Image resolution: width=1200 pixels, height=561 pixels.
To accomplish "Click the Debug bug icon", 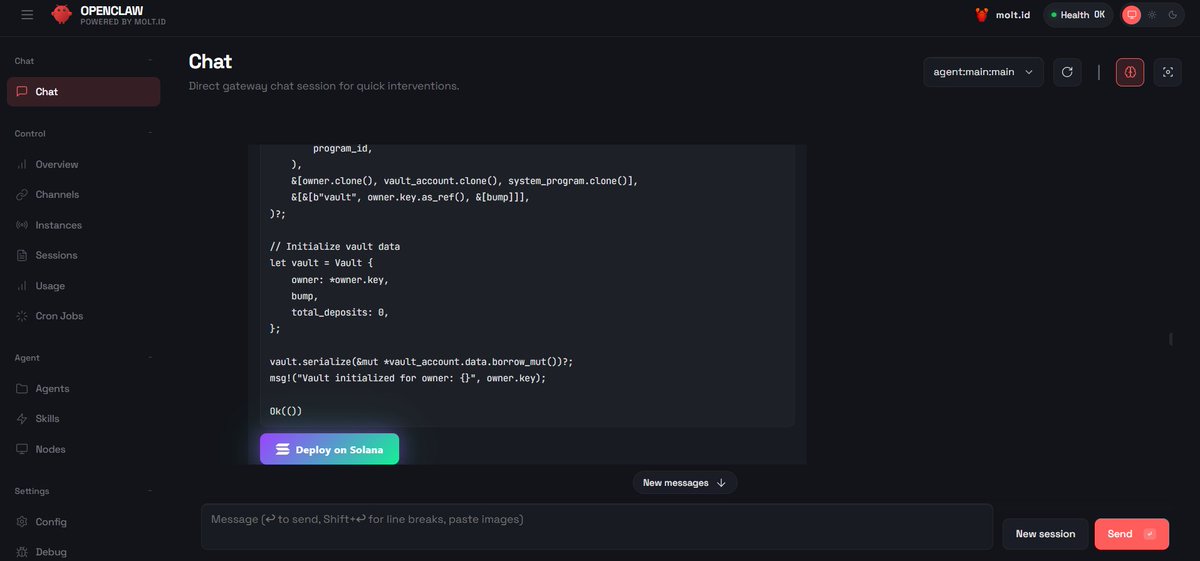I will (x=22, y=552).
